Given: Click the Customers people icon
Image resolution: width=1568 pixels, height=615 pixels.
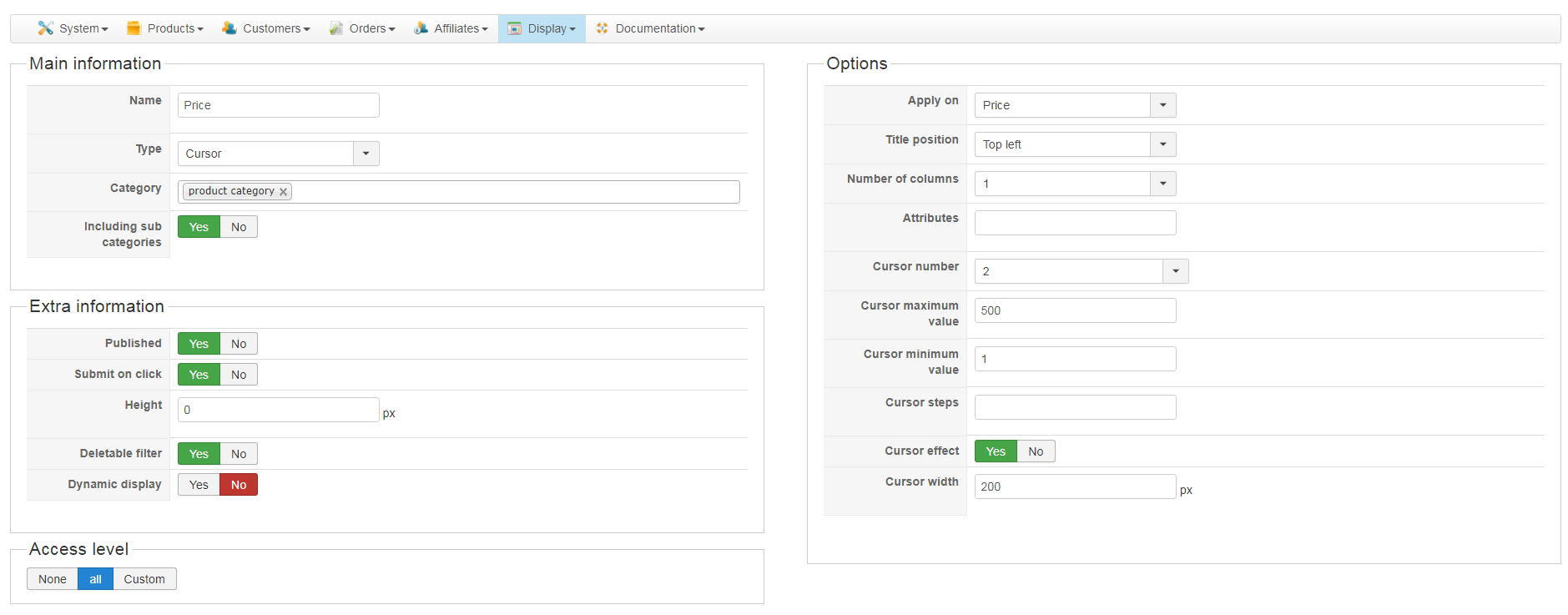Looking at the screenshot, I should (229, 28).
